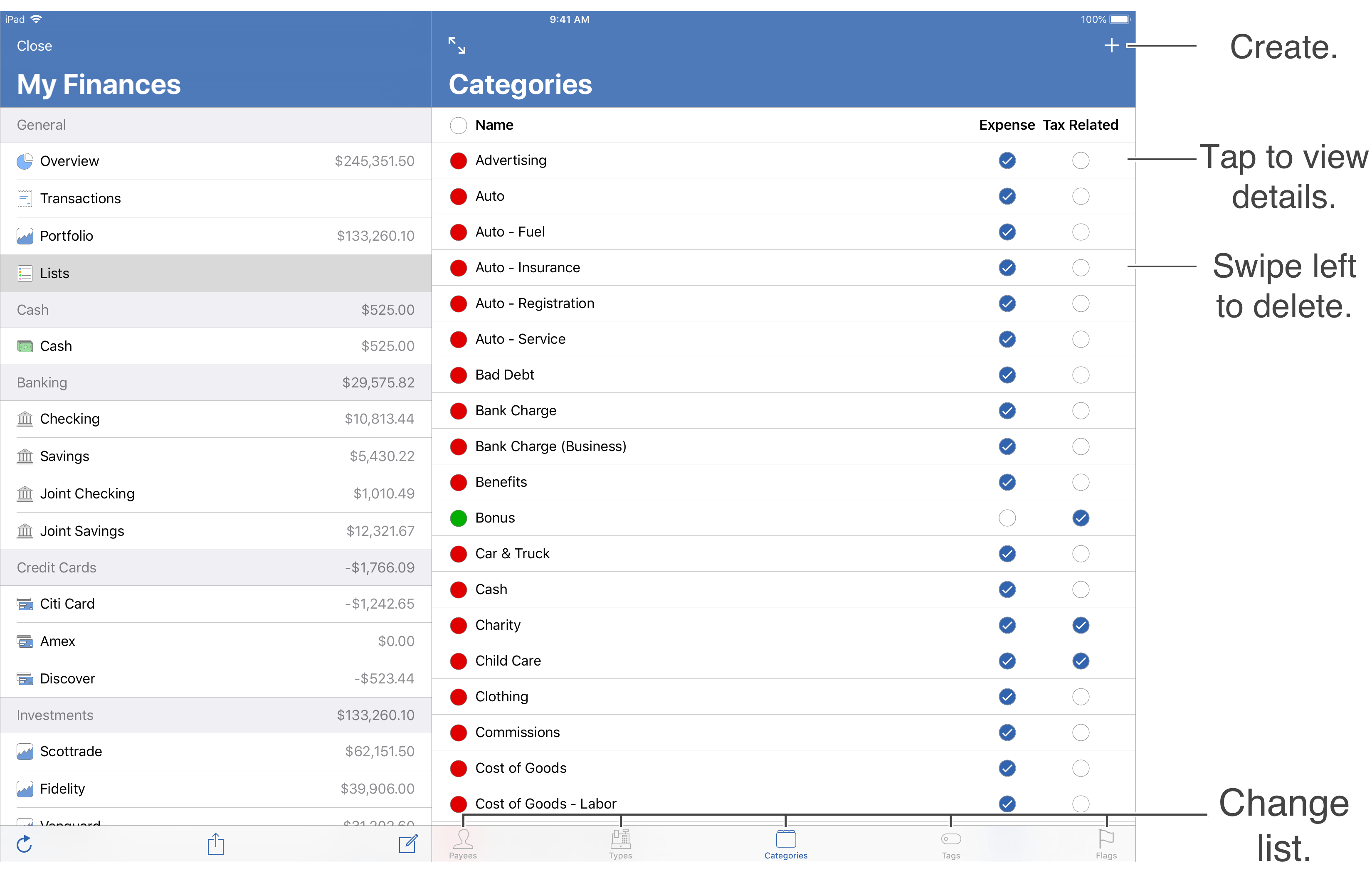The image size is (1372, 873).
Task: Tap the Close button
Action: point(34,46)
